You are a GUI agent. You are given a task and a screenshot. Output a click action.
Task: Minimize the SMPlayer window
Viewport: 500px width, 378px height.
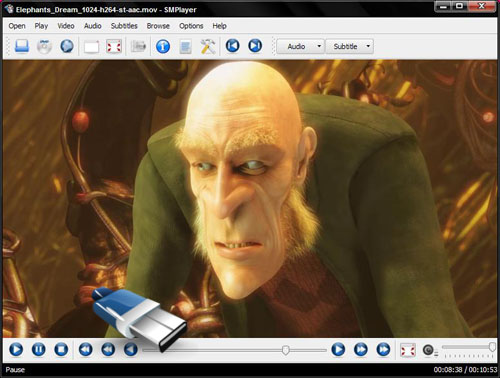tap(443, 6)
